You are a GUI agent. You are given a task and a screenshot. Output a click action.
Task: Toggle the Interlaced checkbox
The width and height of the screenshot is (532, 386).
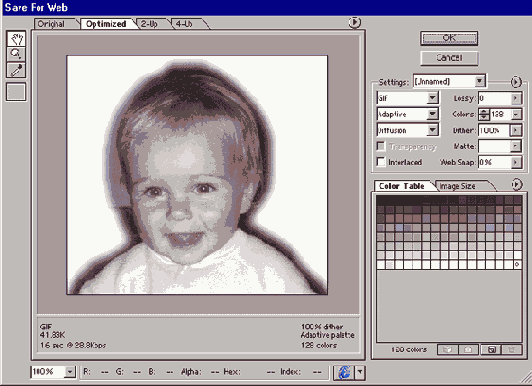point(381,162)
